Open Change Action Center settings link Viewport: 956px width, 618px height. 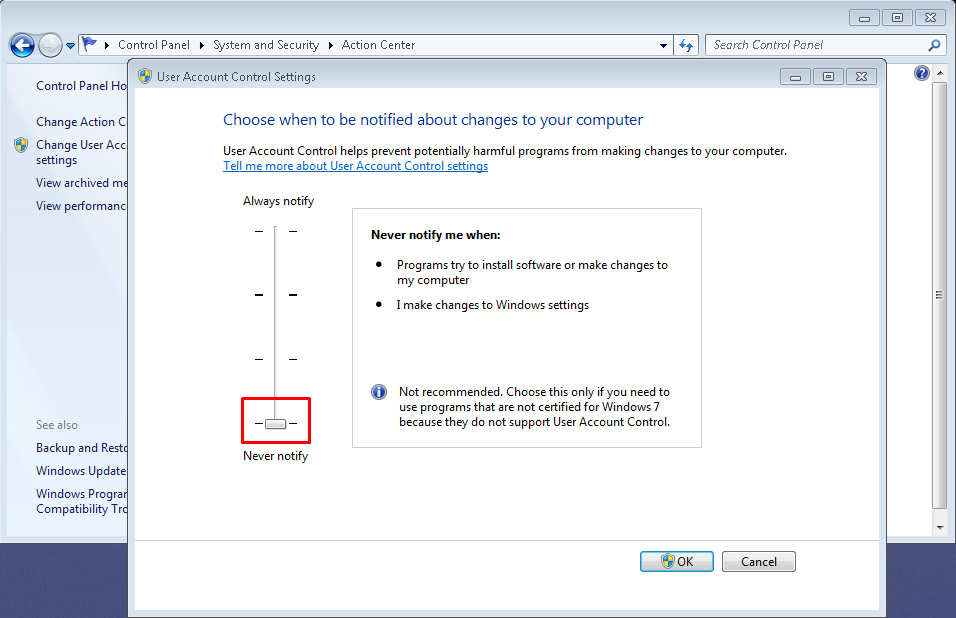[80, 122]
